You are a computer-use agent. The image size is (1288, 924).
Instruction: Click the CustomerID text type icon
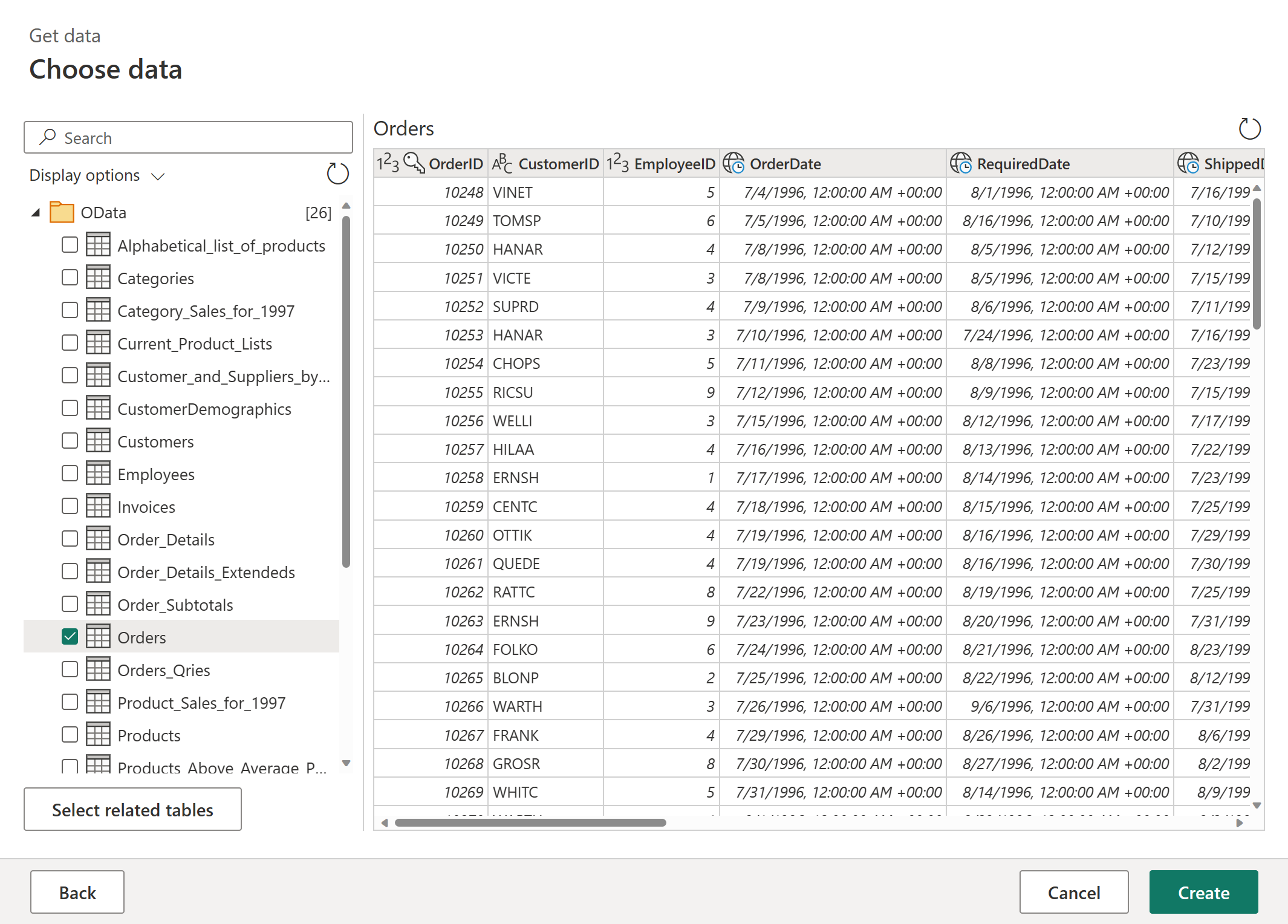(502, 163)
